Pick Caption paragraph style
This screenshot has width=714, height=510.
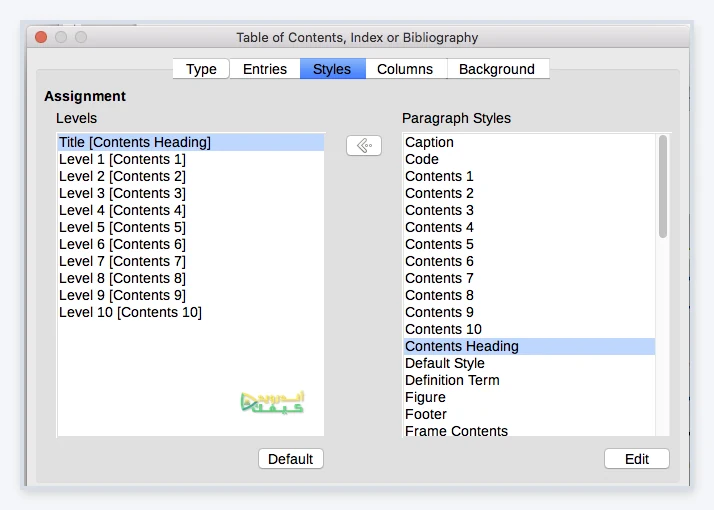(529, 142)
